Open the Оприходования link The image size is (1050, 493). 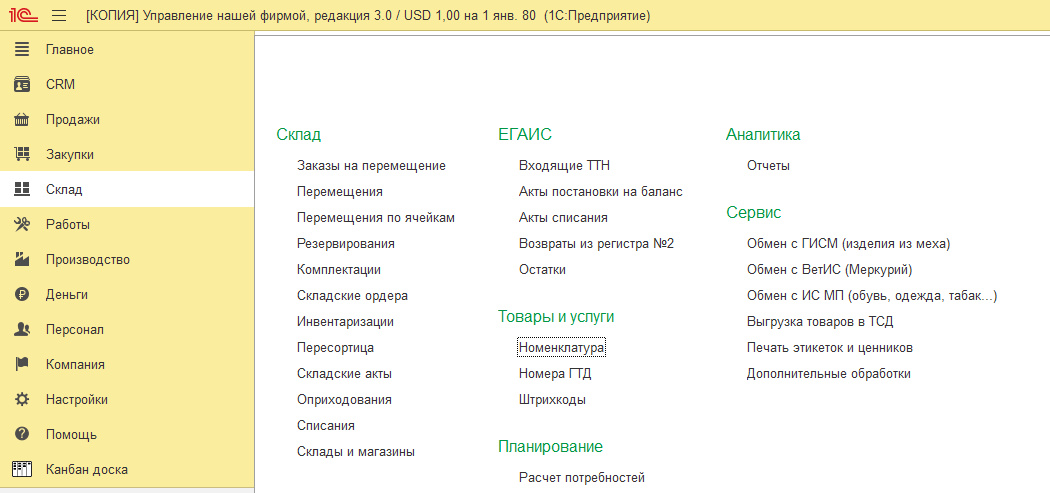(344, 400)
